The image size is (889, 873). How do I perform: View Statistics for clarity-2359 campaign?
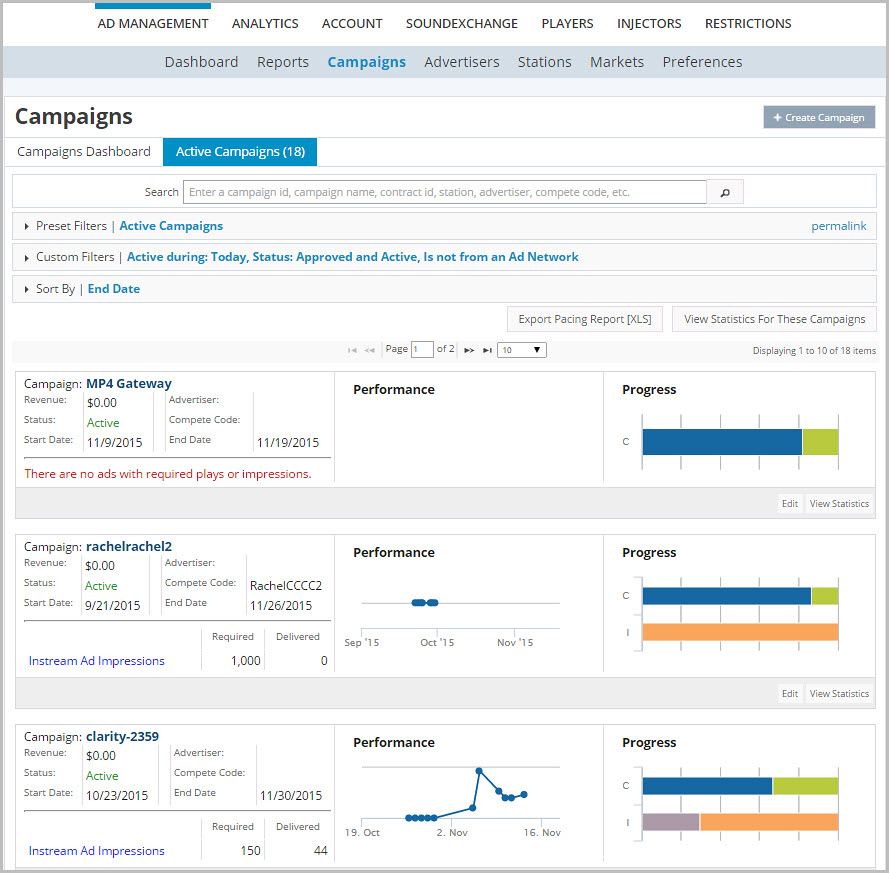click(838, 868)
